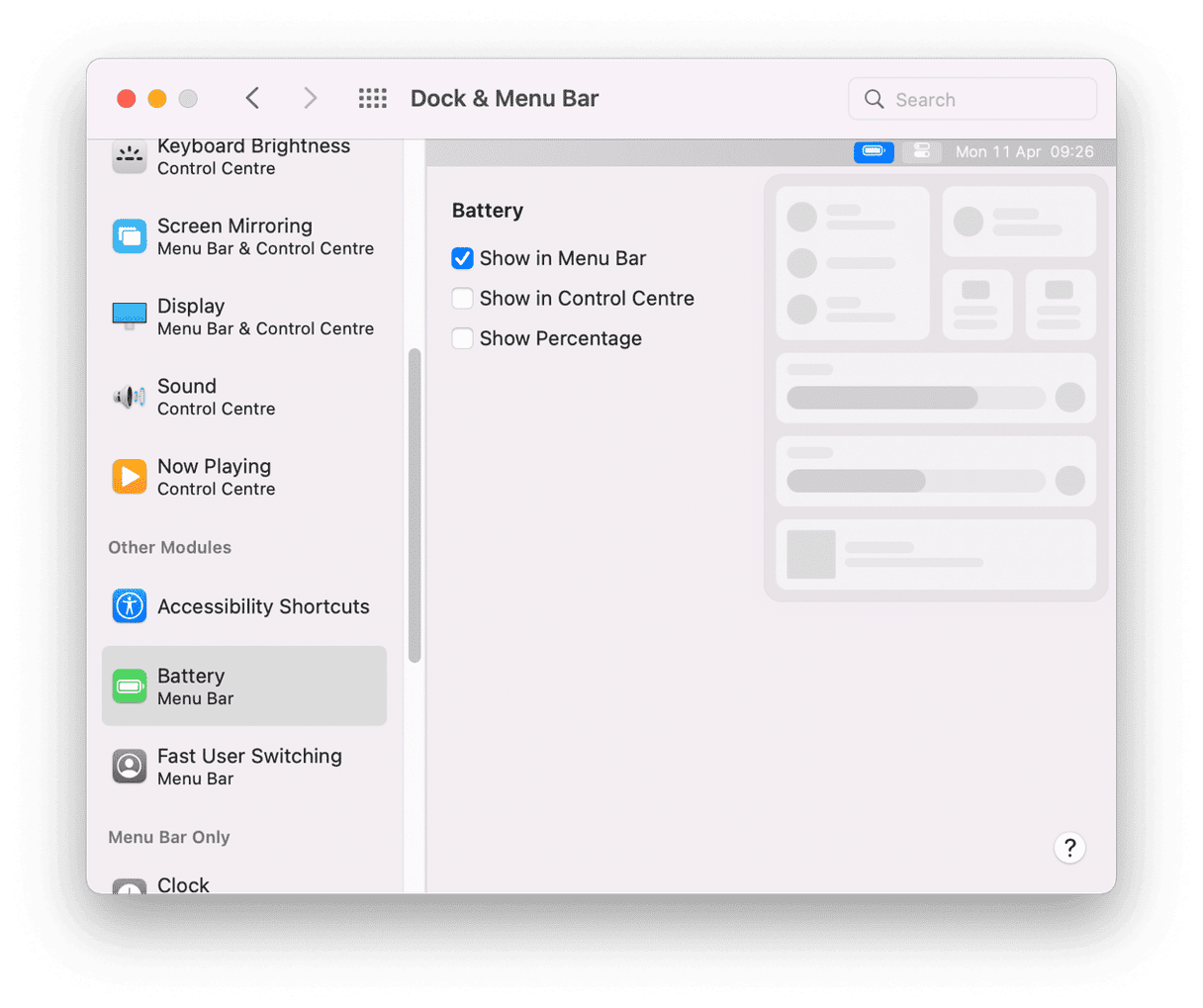
Task: Click the Sound speaker icon
Action: (130, 397)
